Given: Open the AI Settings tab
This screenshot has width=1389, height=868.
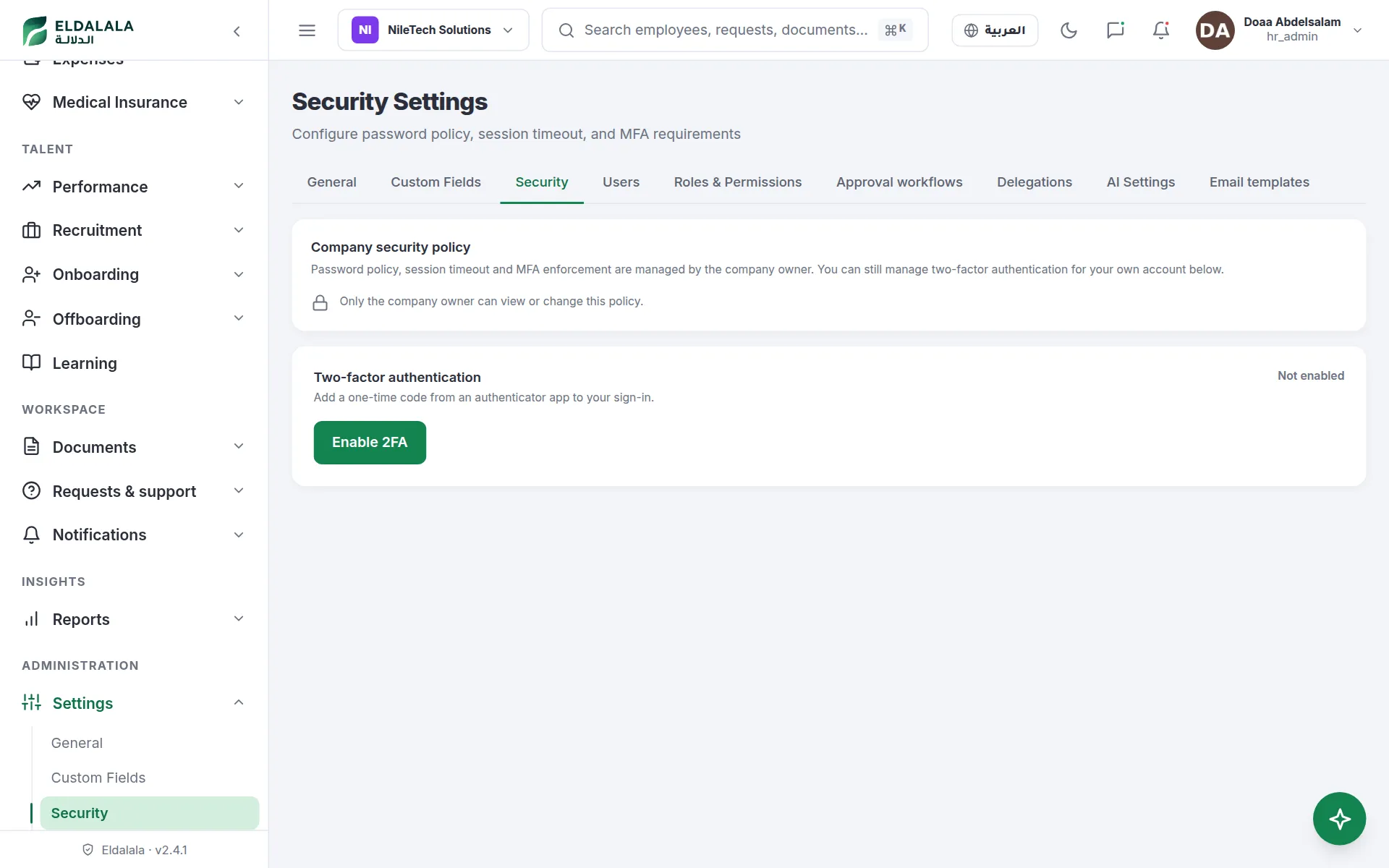Looking at the screenshot, I should click(x=1140, y=182).
